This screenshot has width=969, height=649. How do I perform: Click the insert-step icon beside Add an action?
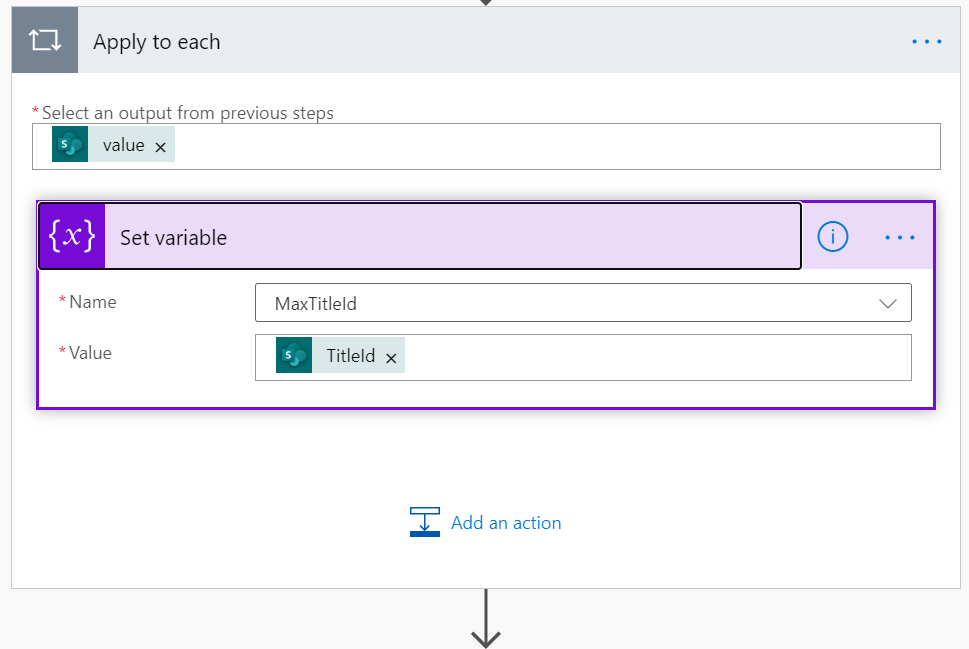[x=425, y=522]
